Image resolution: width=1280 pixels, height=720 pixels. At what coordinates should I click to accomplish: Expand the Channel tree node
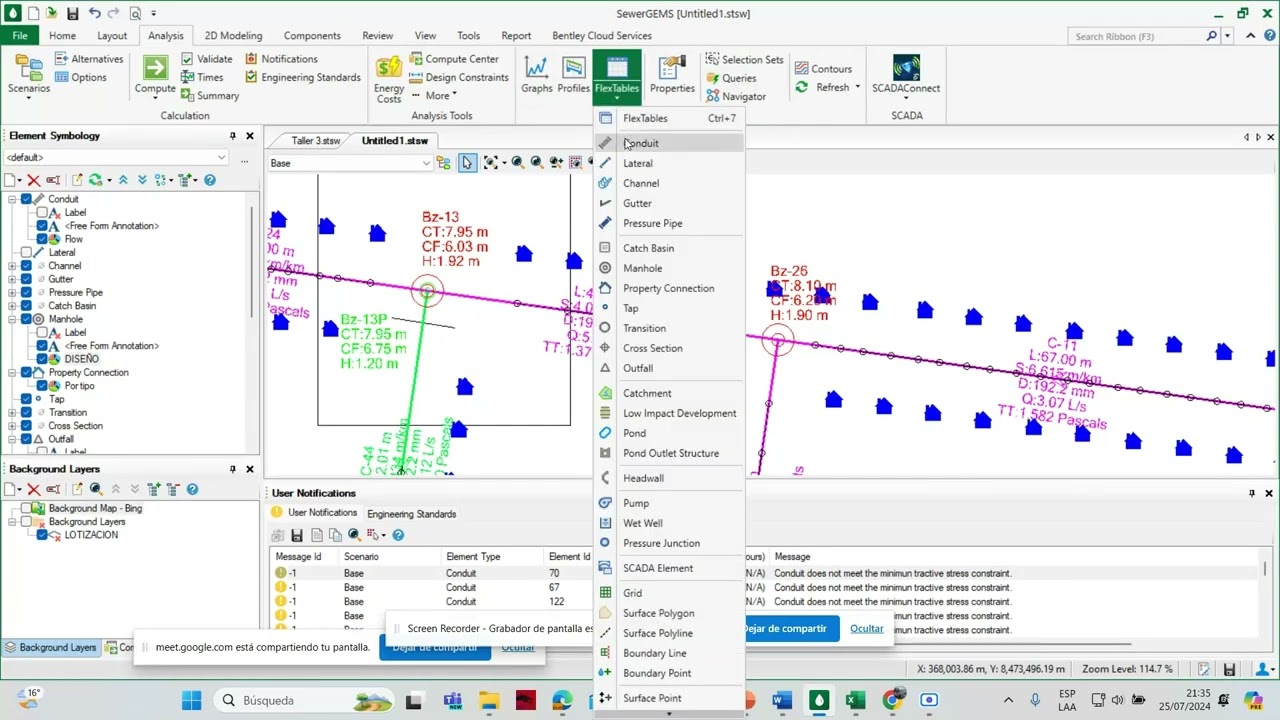(x=12, y=266)
